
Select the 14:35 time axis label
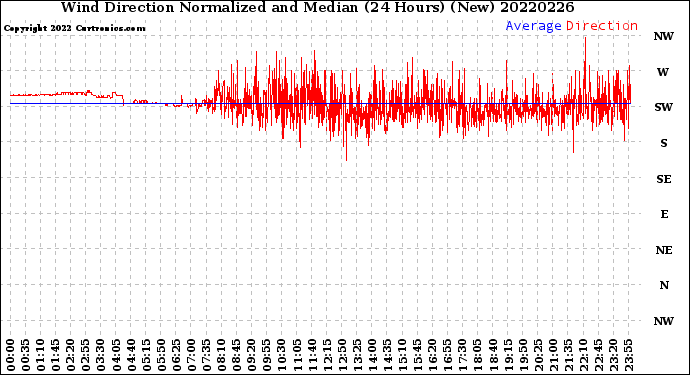387,355
